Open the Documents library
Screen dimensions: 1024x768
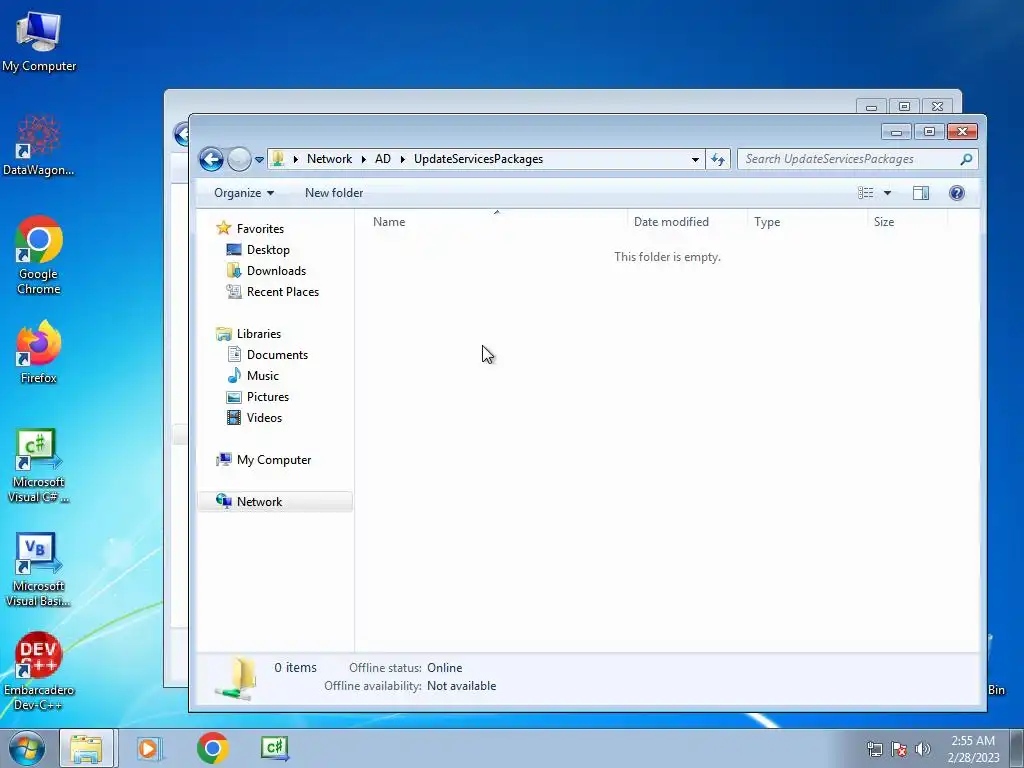pos(277,355)
